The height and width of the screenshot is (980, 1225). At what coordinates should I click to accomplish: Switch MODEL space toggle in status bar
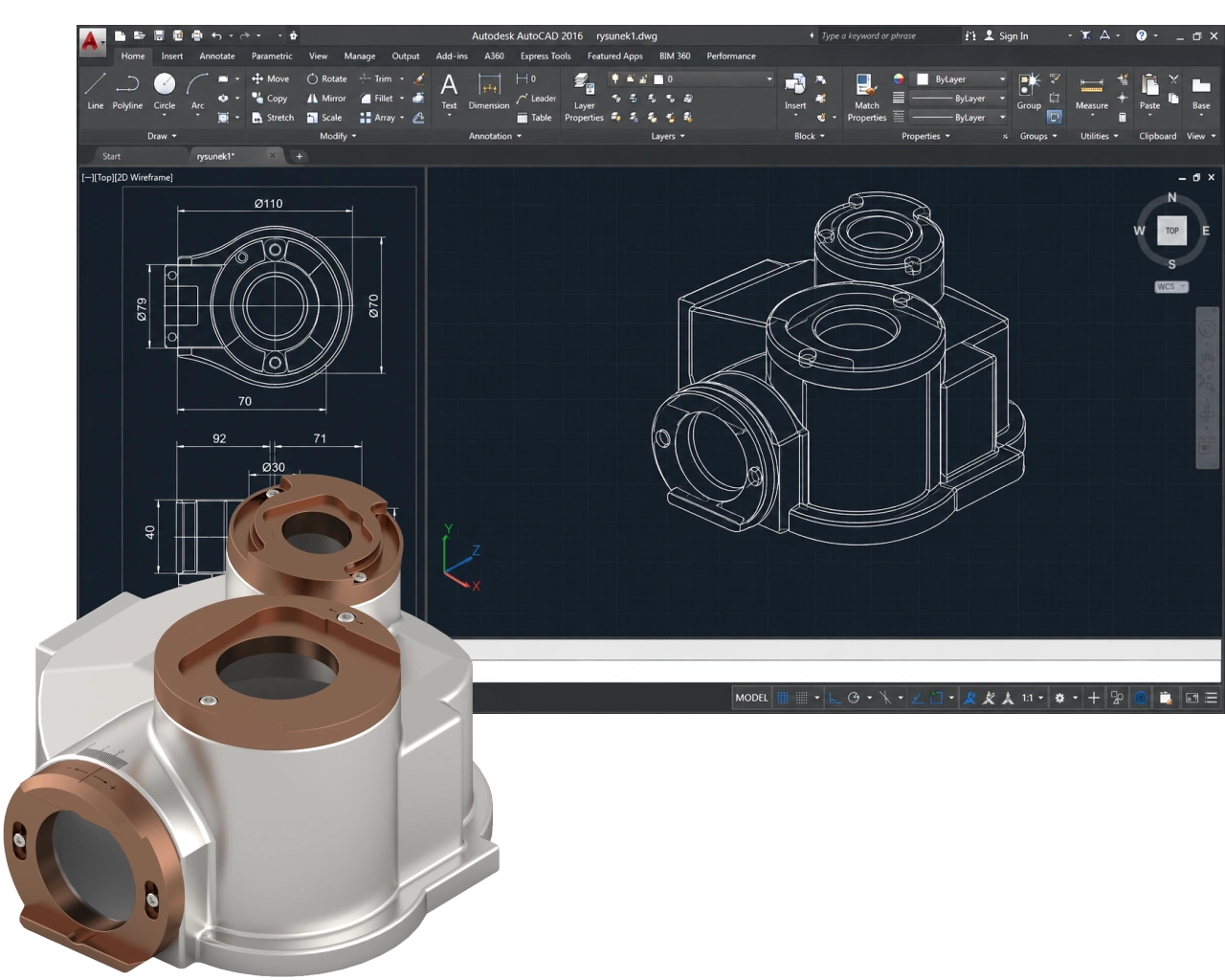pyautogui.click(x=751, y=698)
